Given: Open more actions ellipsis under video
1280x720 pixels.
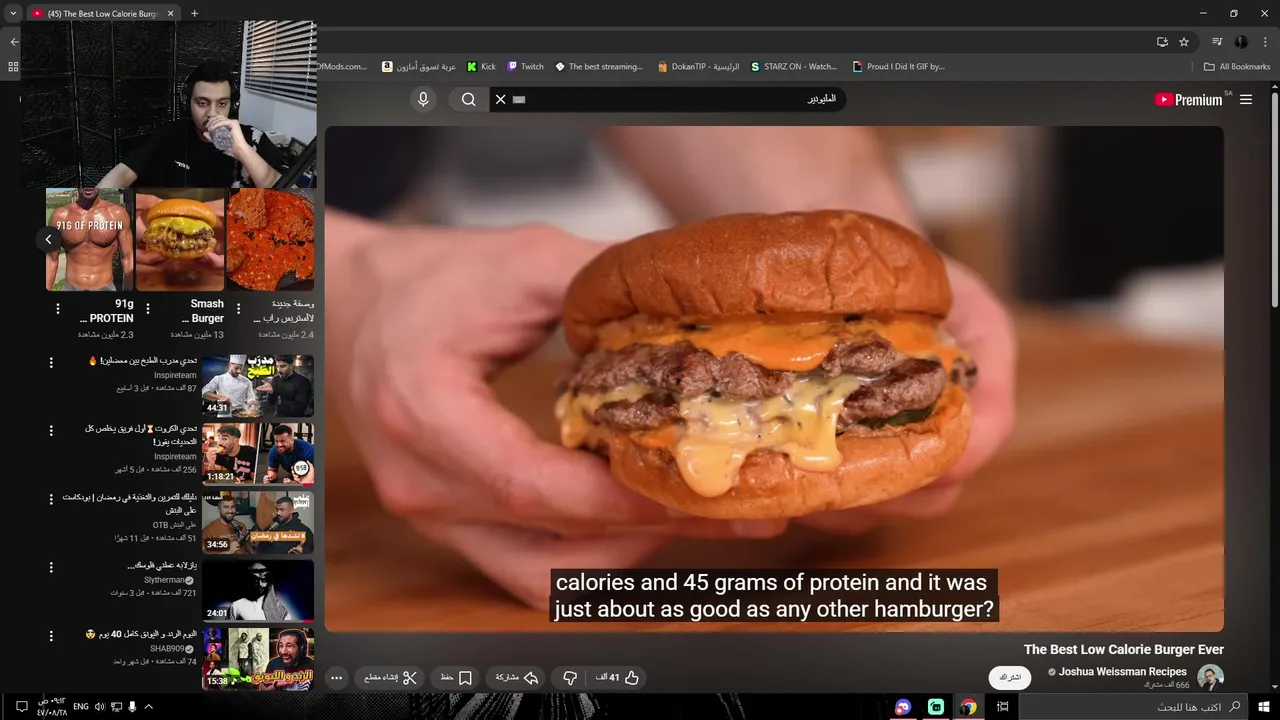Looking at the screenshot, I should point(337,677).
